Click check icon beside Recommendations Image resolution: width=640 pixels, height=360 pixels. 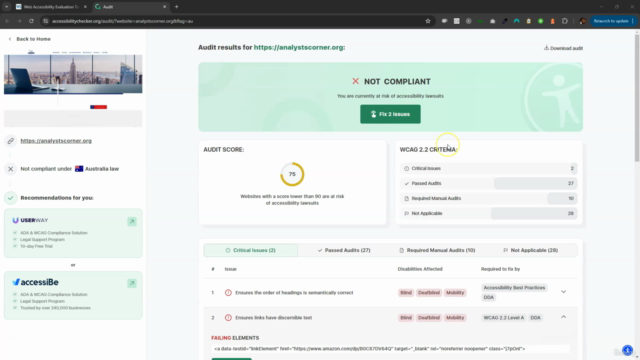click(x=11, y=198)
